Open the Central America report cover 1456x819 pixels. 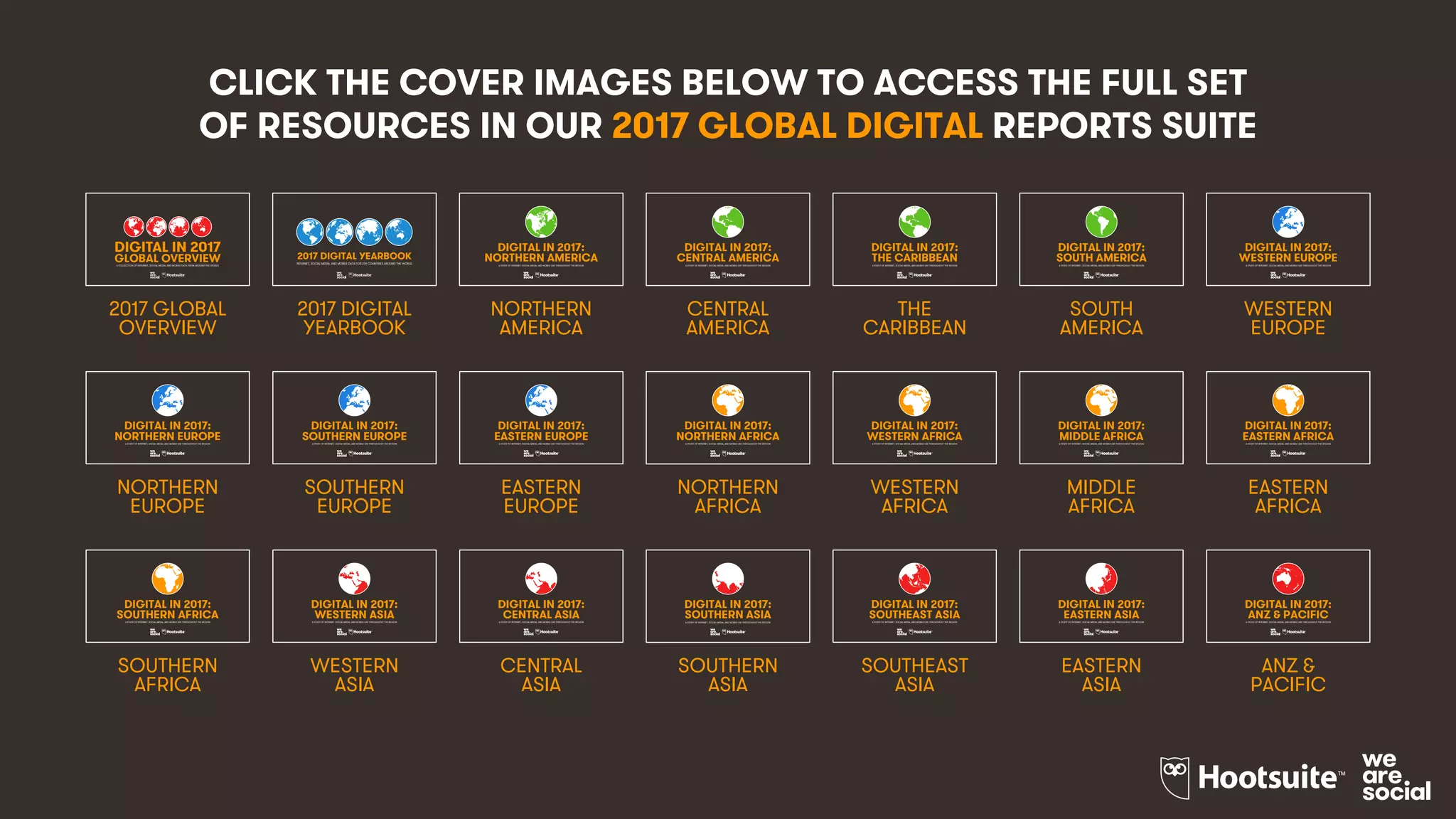(x=728, y=240)
